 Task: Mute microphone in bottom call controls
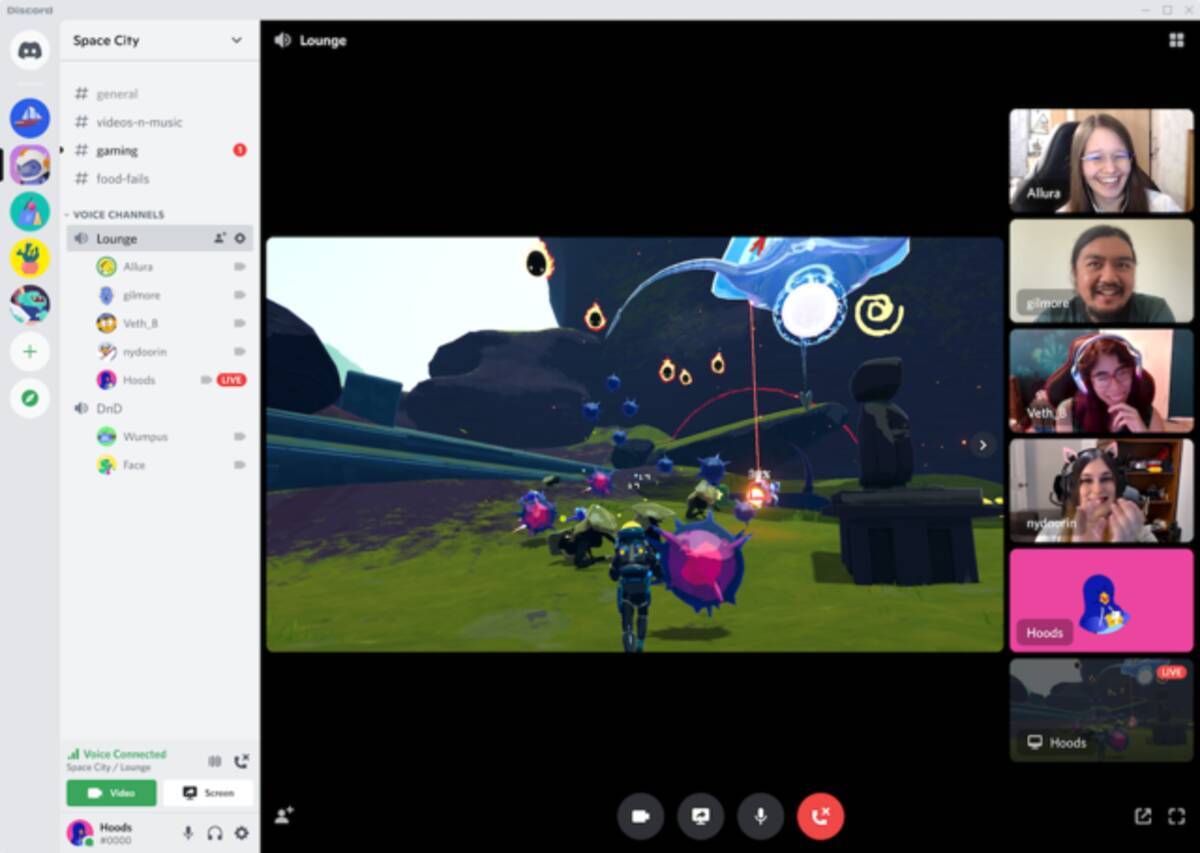(x=760, y=816)
